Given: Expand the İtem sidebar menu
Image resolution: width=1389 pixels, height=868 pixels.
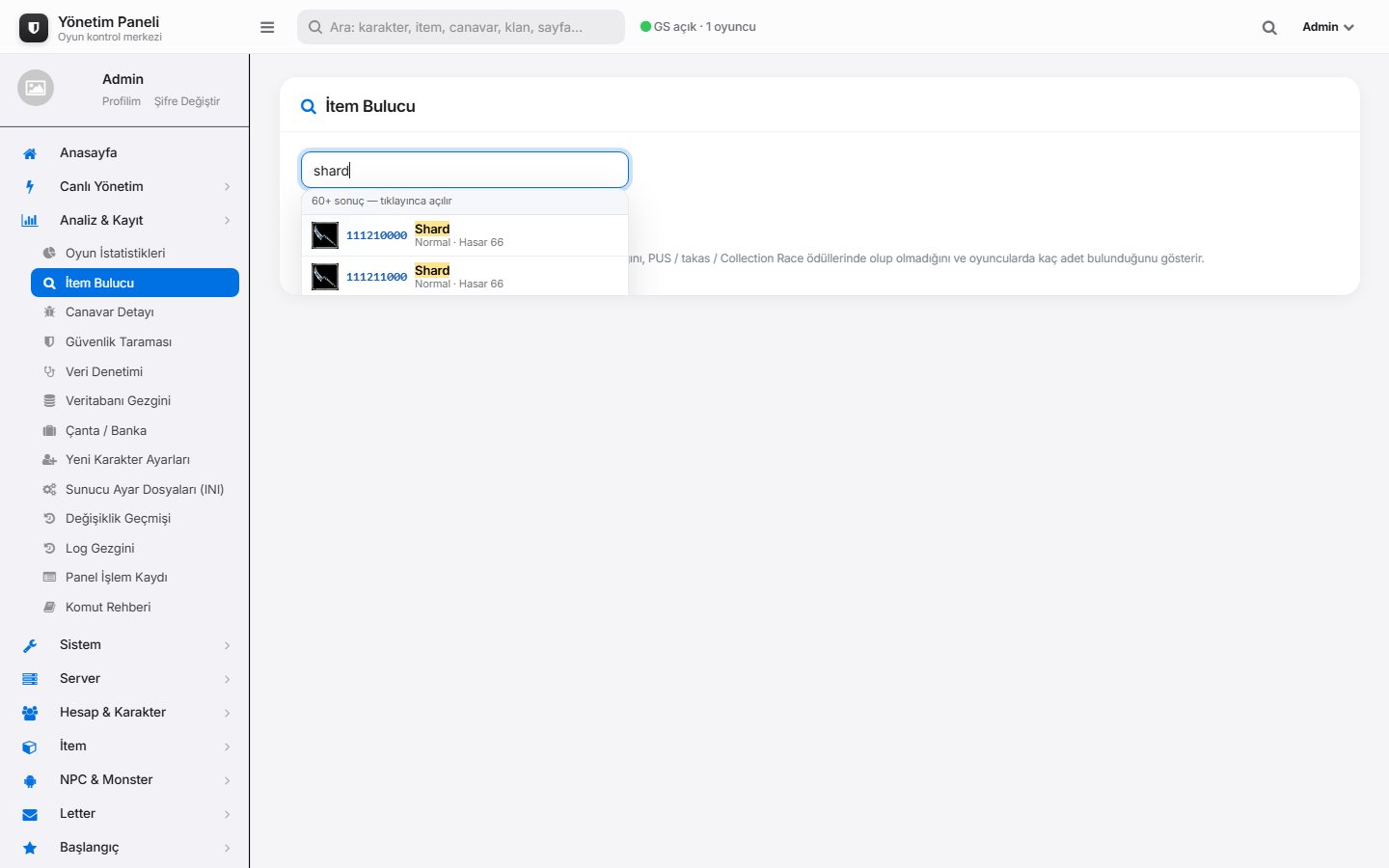Looking at the screenshot, I should 125,746.
